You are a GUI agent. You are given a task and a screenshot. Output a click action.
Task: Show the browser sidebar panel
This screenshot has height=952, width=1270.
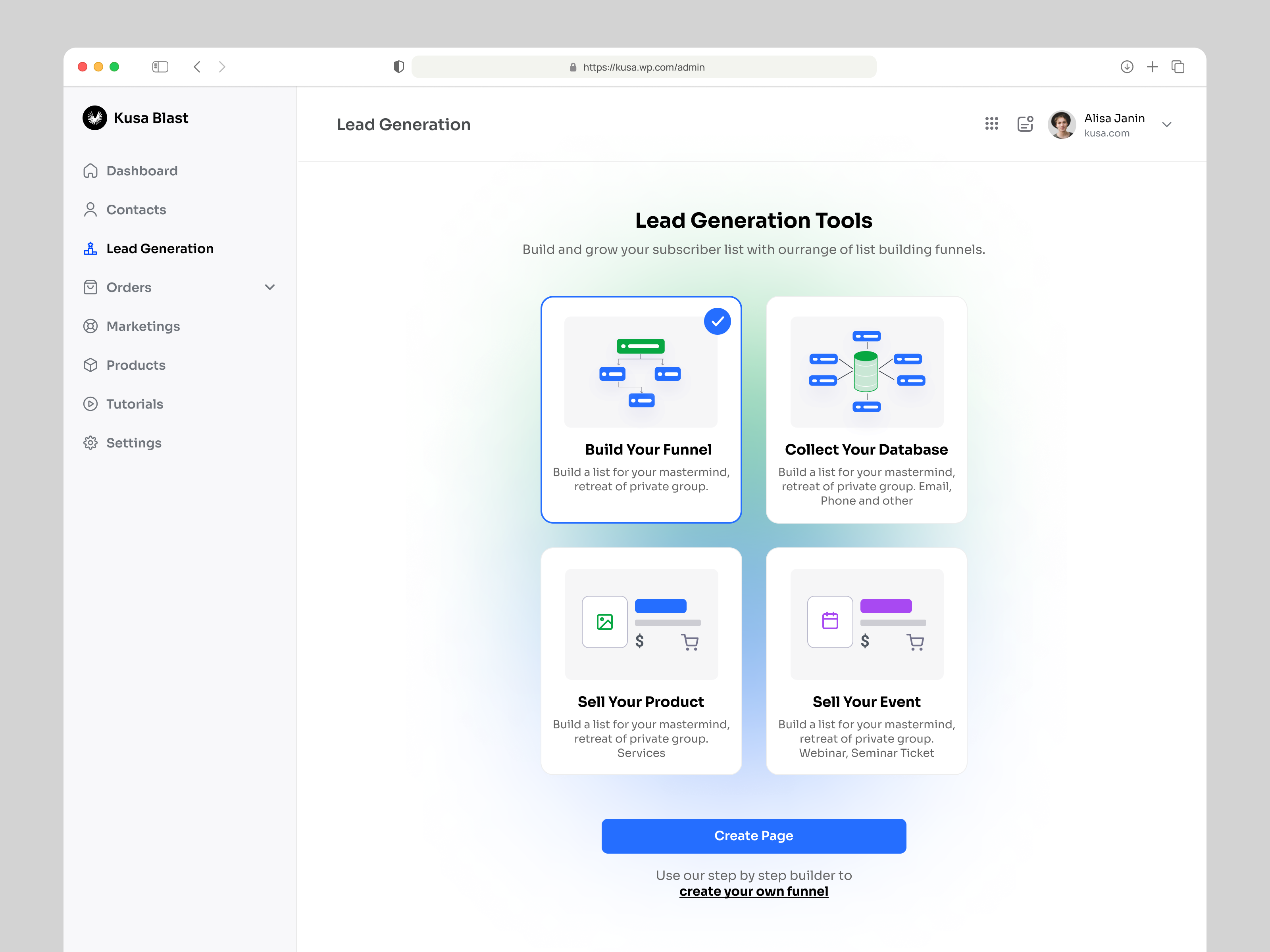click(161, 67)
